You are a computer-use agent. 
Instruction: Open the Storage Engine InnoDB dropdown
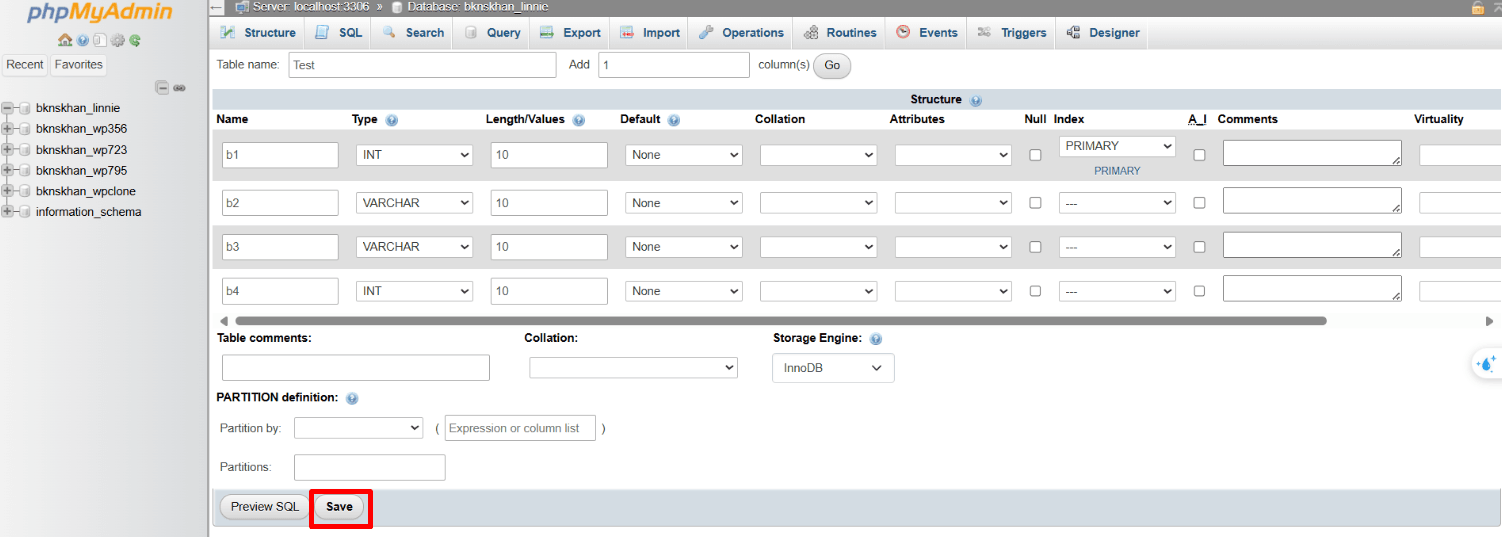coord(833,368)
